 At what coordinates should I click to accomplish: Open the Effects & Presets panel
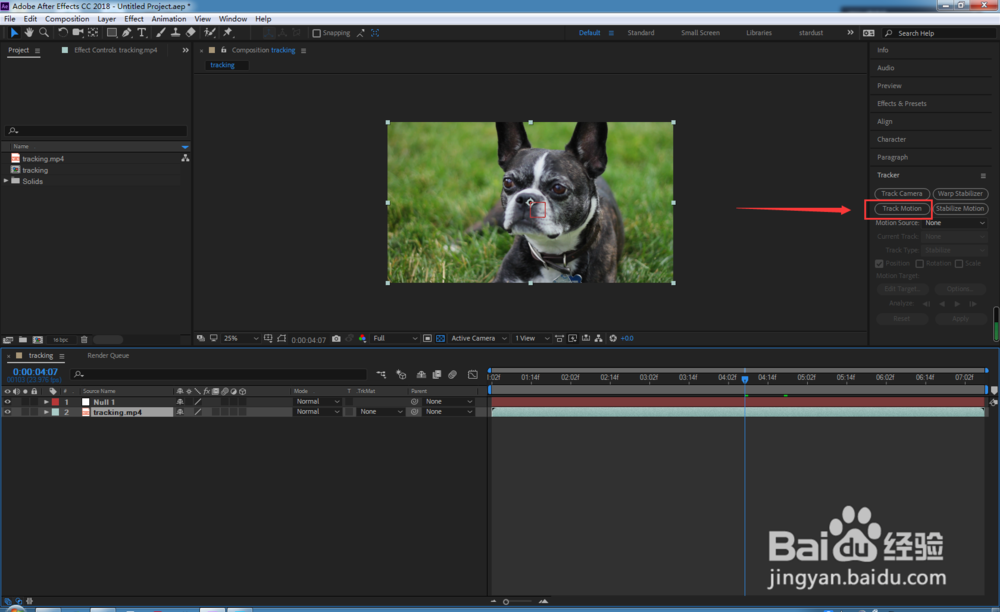pos(901,103)
